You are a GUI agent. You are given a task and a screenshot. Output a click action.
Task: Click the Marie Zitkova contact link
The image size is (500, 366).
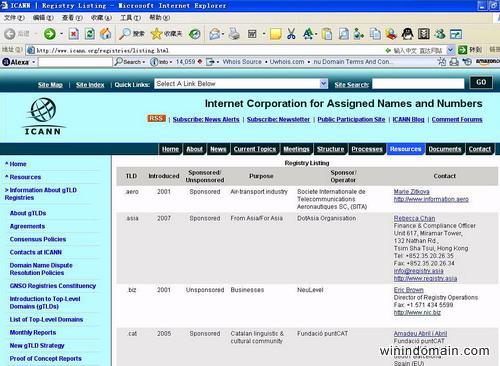tap(411, 192)
